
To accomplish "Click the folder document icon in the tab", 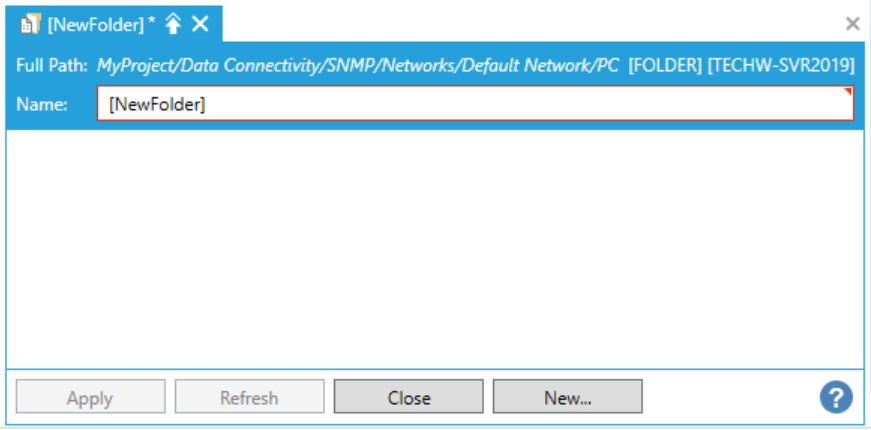I will pyautogui.click(x=30, y=25).
